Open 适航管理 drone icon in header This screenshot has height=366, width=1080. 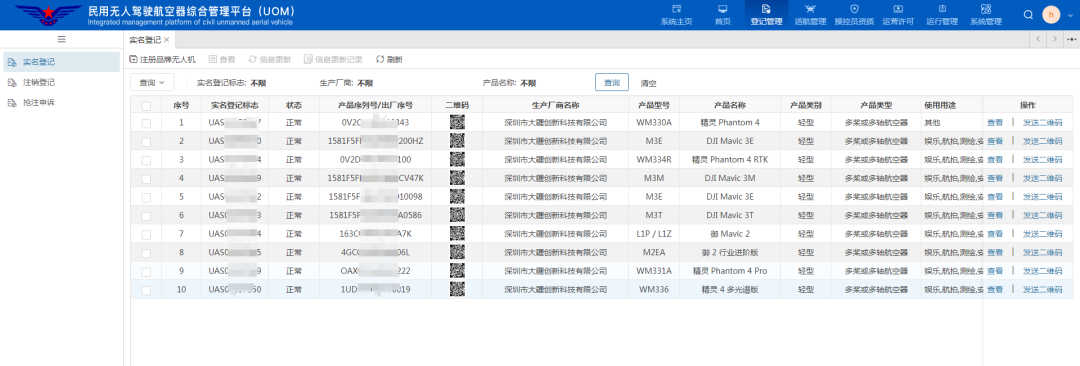coord(809,9)
